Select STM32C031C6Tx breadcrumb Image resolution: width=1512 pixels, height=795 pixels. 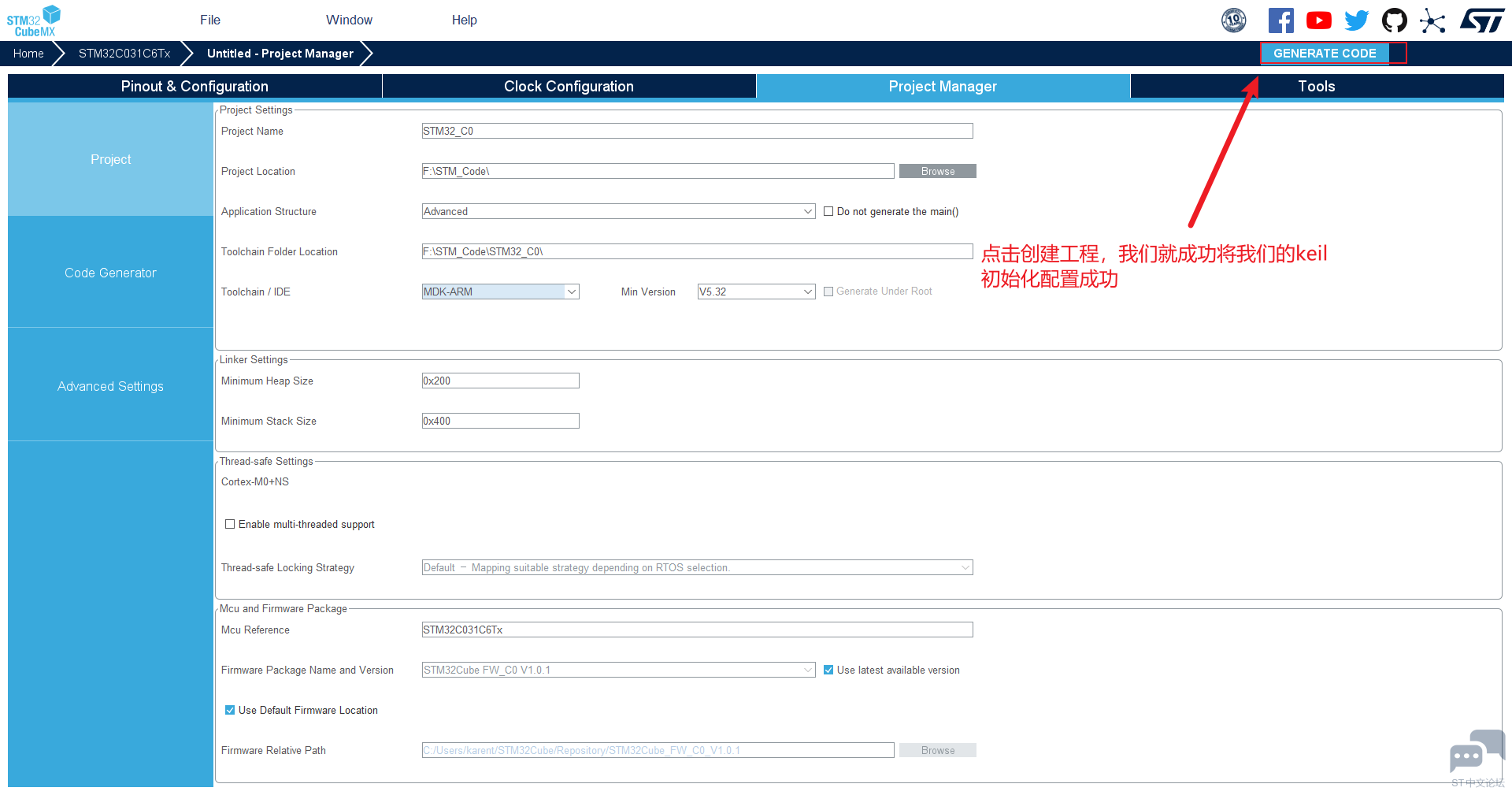pyautogui.click(x=124, y=54)
